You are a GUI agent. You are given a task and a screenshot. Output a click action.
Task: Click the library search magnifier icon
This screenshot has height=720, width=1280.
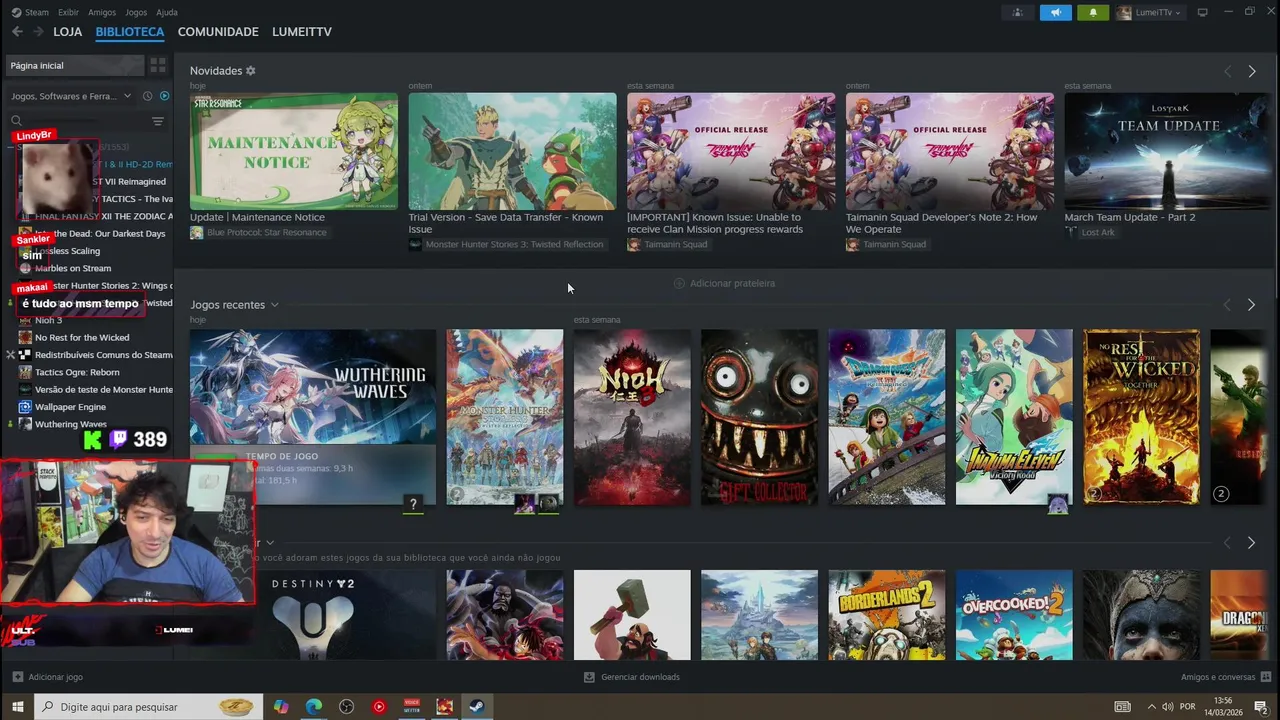point(16,121)
